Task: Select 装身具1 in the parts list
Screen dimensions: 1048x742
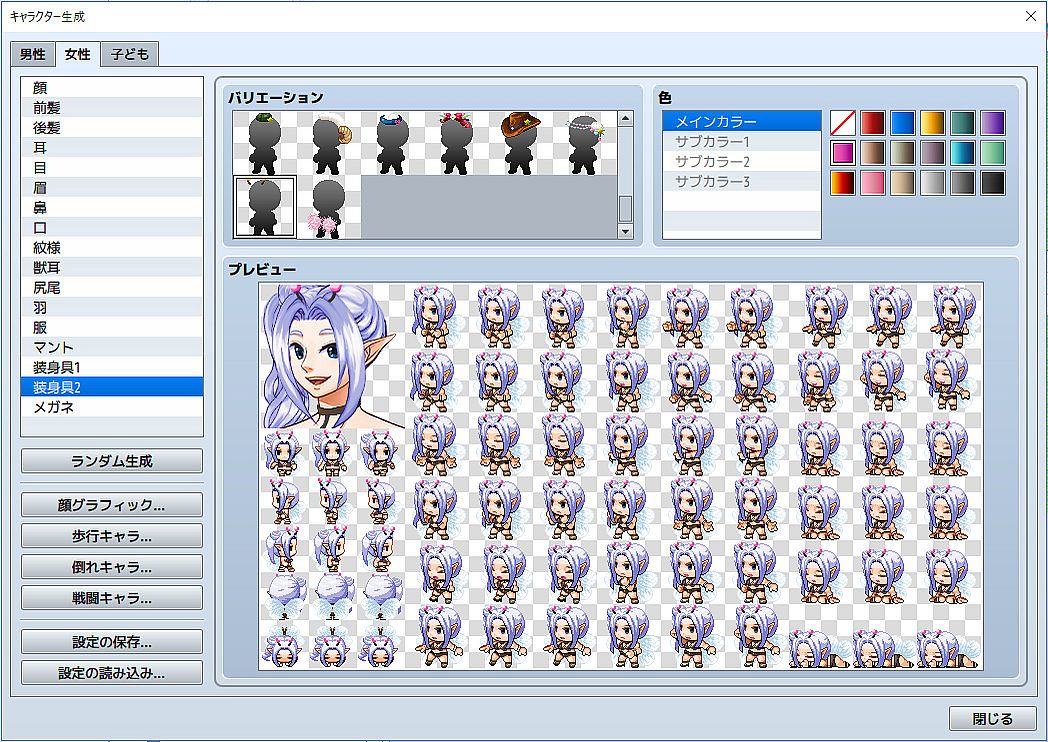Action: (x=112, y=367)
